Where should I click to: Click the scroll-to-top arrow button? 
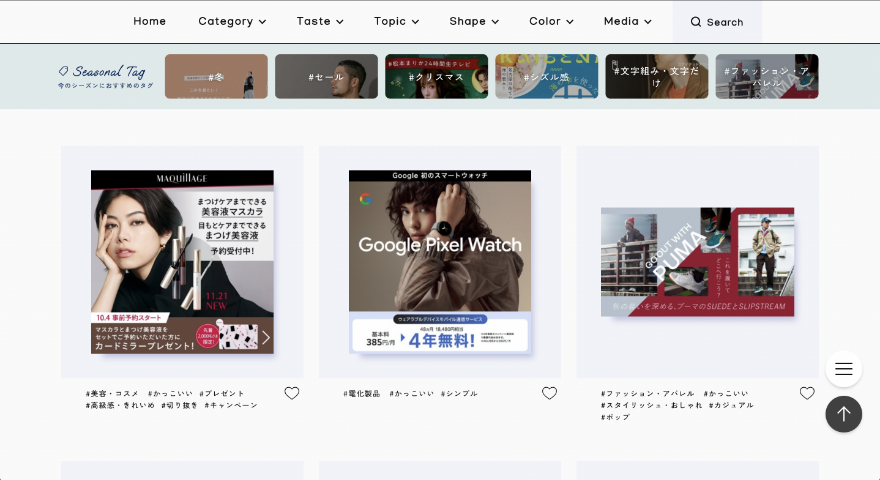click(844, 414)
